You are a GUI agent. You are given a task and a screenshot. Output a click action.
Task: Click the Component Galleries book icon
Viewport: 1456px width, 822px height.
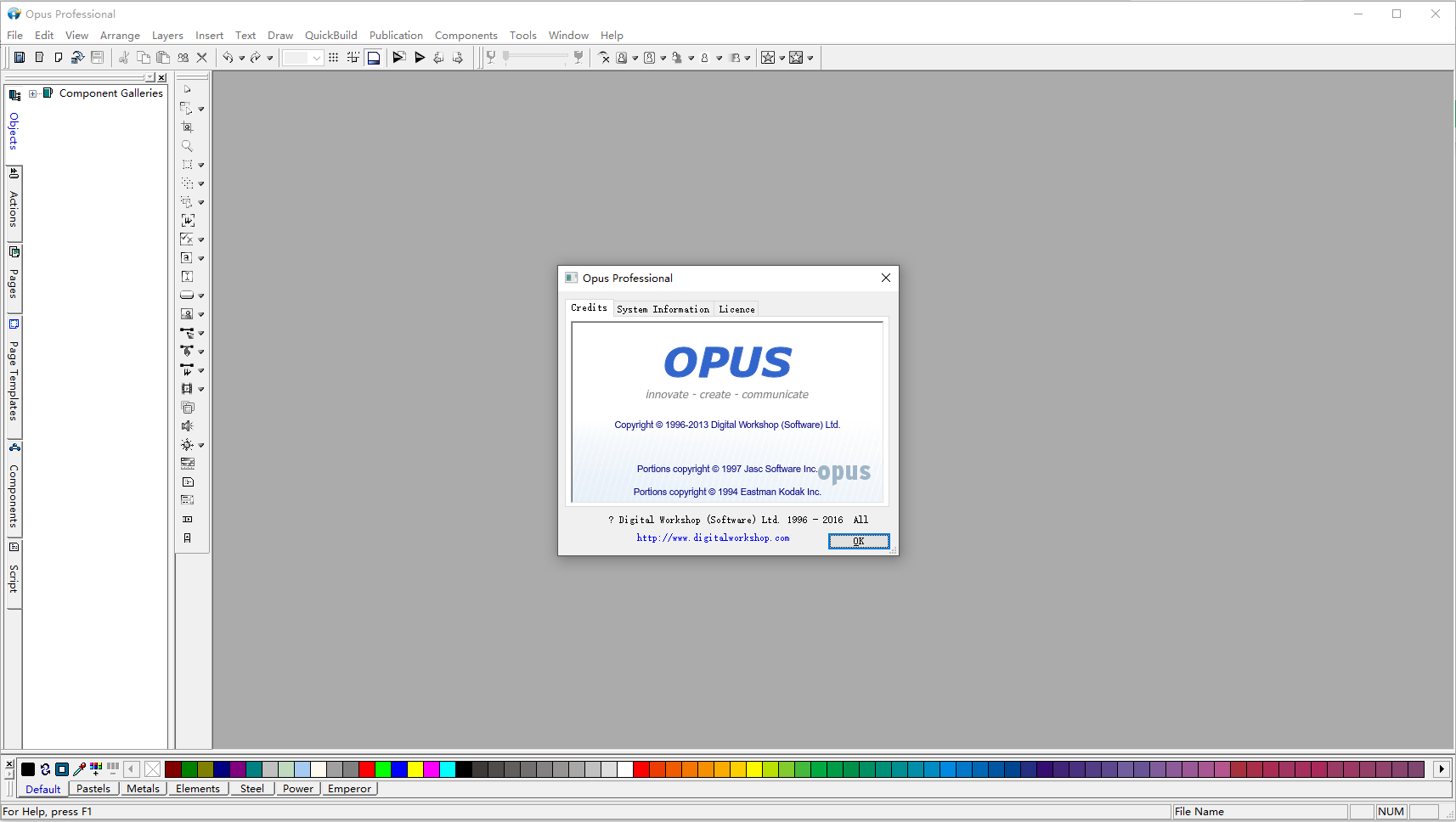[48, 93]
